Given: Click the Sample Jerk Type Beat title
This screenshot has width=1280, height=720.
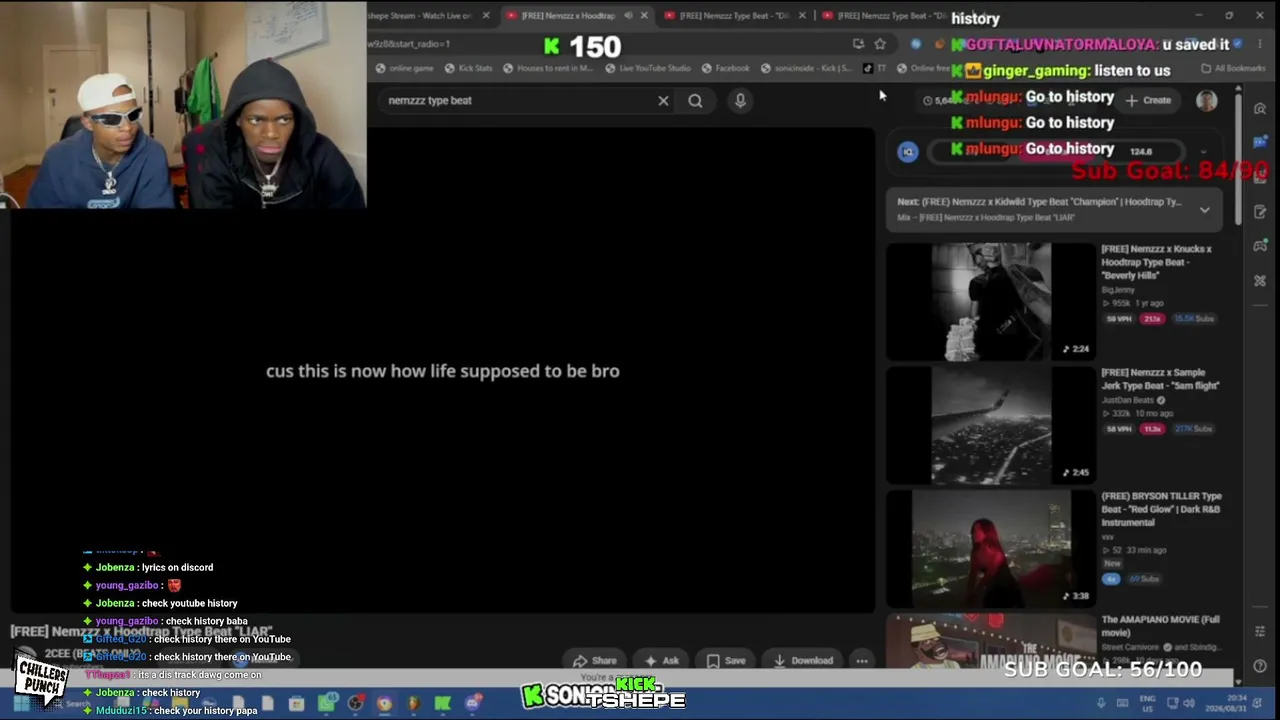Looking at the screenshot, I should [1160, 379].
